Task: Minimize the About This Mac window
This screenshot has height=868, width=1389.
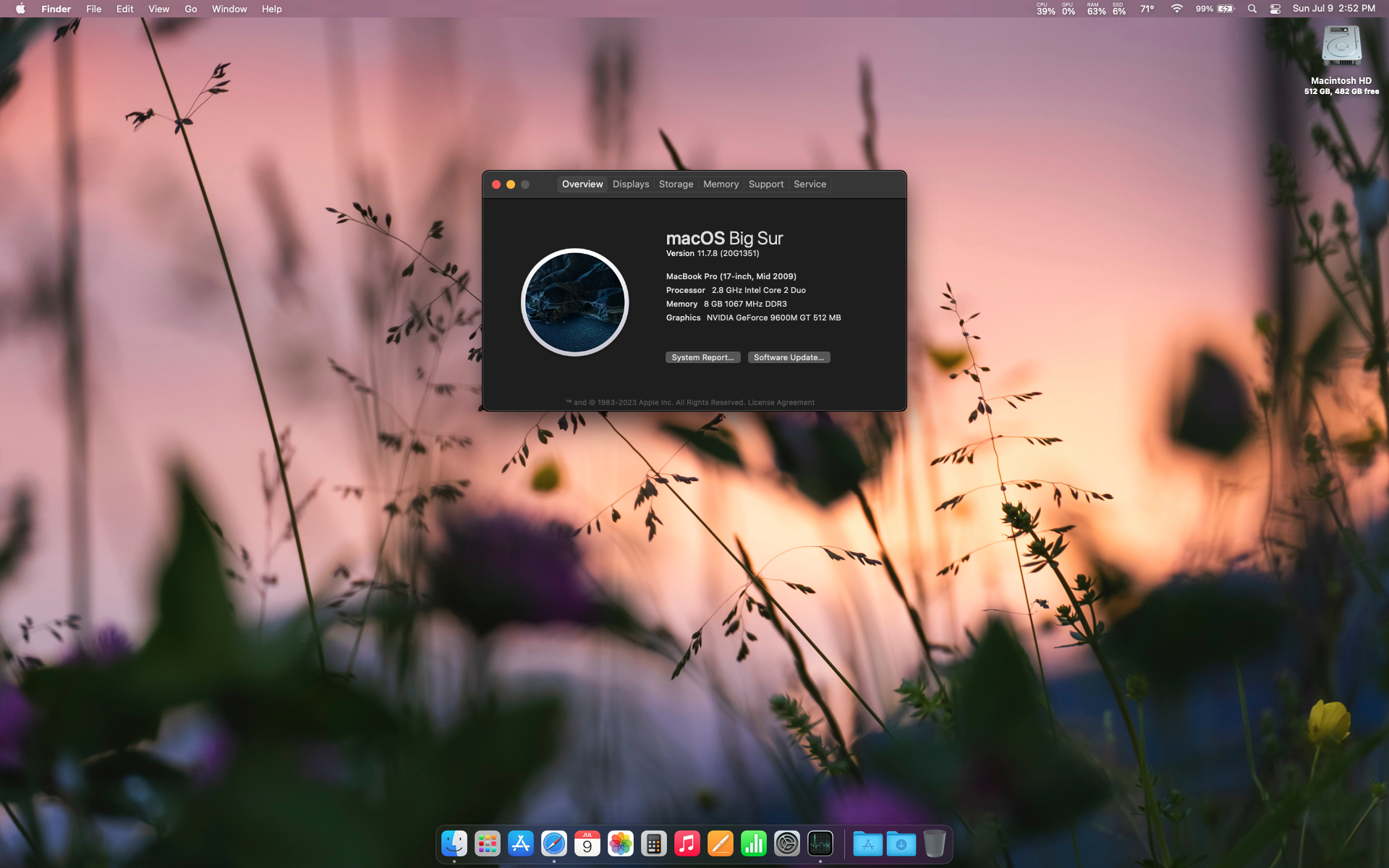Action: tap(511, 184)
